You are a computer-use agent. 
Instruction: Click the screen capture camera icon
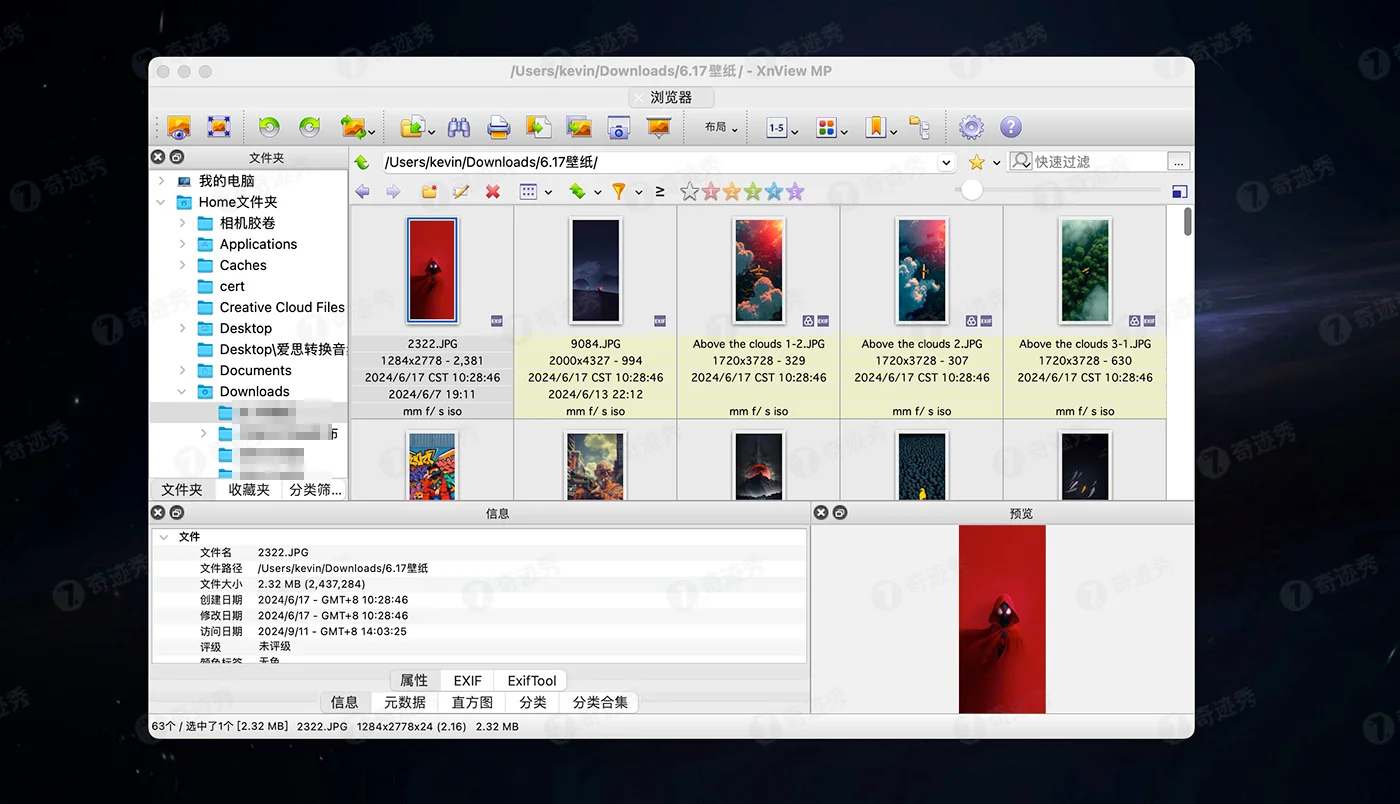(x=618, y=128)
